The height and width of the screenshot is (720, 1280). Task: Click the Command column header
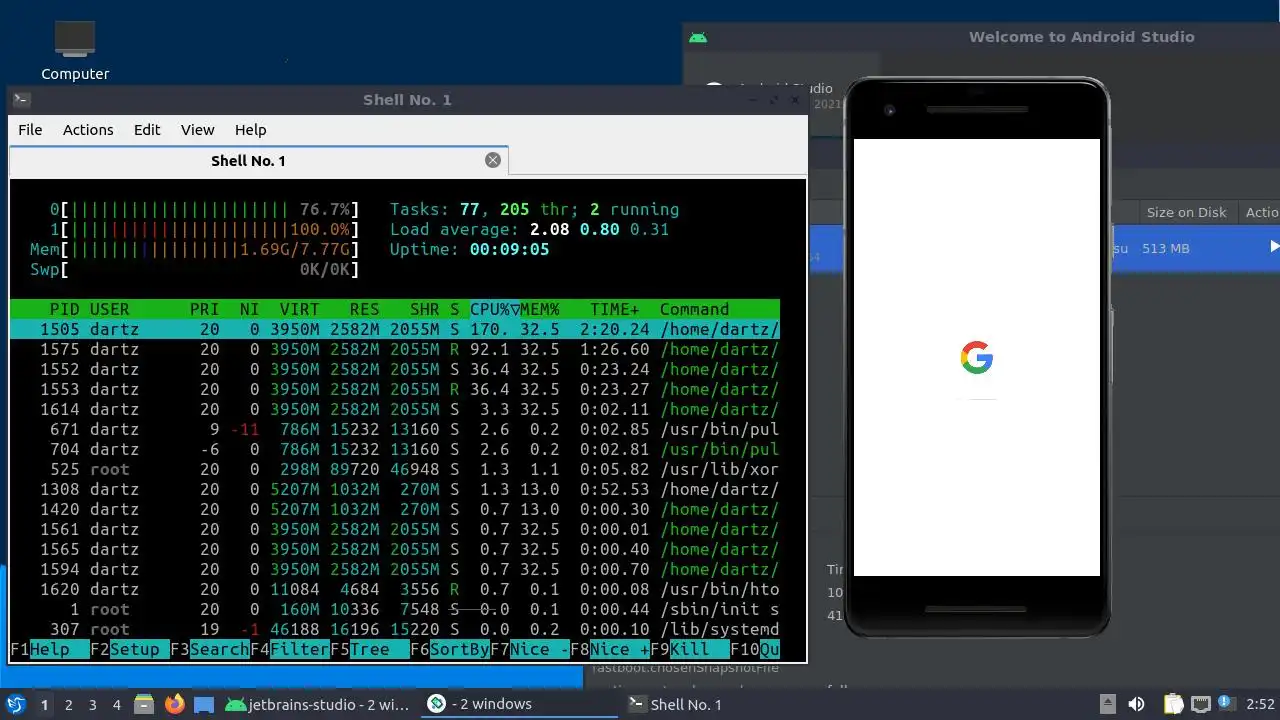pyautogui.click(x=694, y=309)
